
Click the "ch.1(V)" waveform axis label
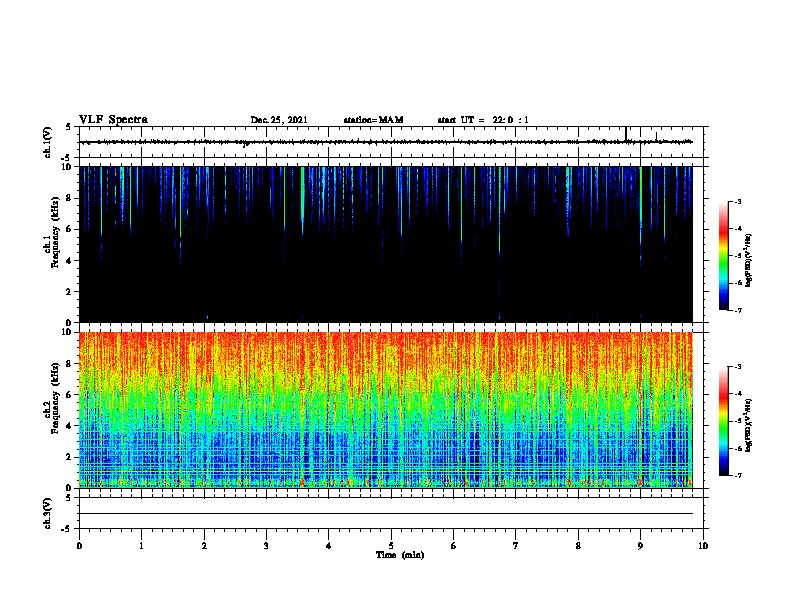pyautogui.click(x=48, y=142)
